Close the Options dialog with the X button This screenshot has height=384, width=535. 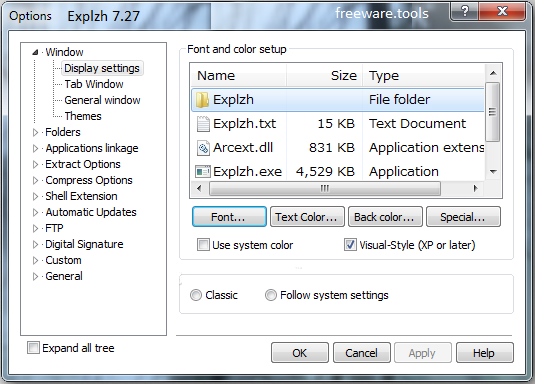(x=502, y=12)
